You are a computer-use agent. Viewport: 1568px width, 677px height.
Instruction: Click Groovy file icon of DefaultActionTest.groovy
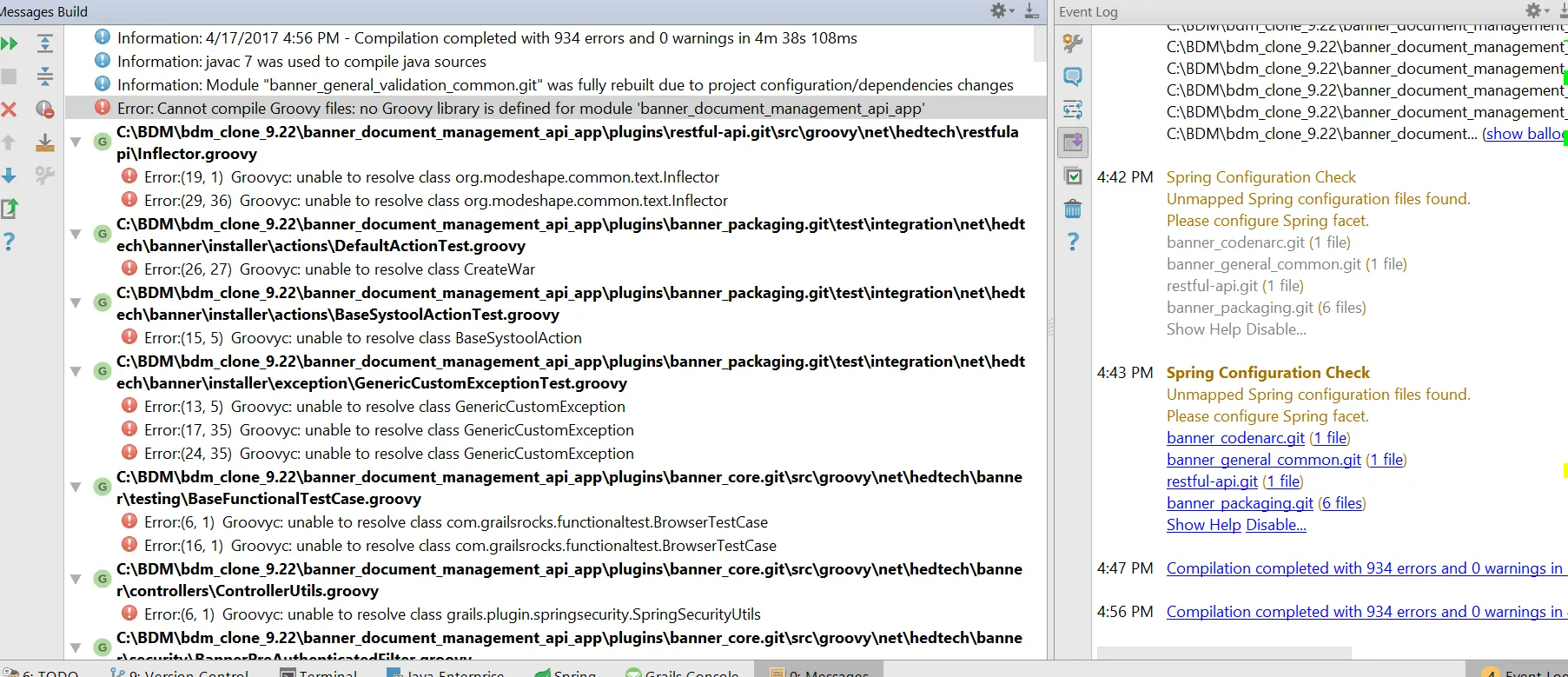pyautogui.click(x=103, y=234)
